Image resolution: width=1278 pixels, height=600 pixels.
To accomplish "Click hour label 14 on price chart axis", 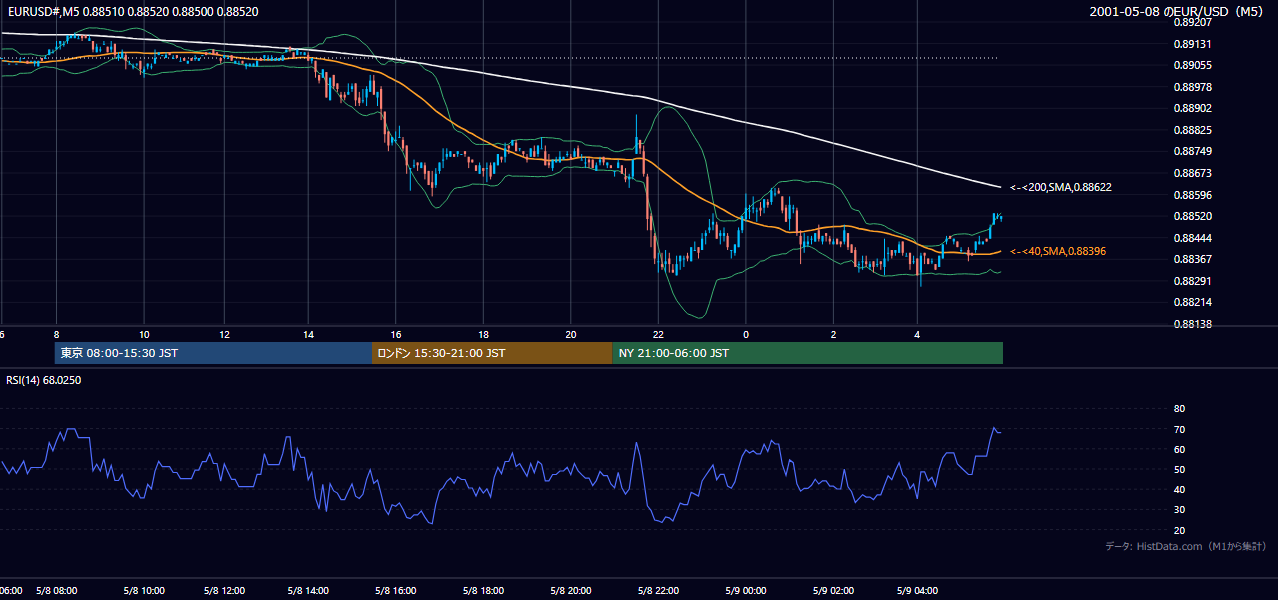I will (308, 334).
